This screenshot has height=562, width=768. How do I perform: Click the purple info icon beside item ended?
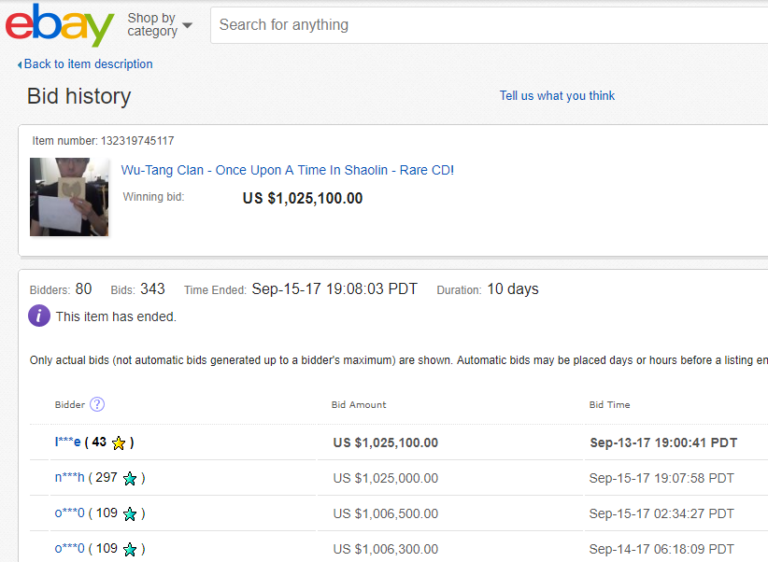[x=39, y=316]
